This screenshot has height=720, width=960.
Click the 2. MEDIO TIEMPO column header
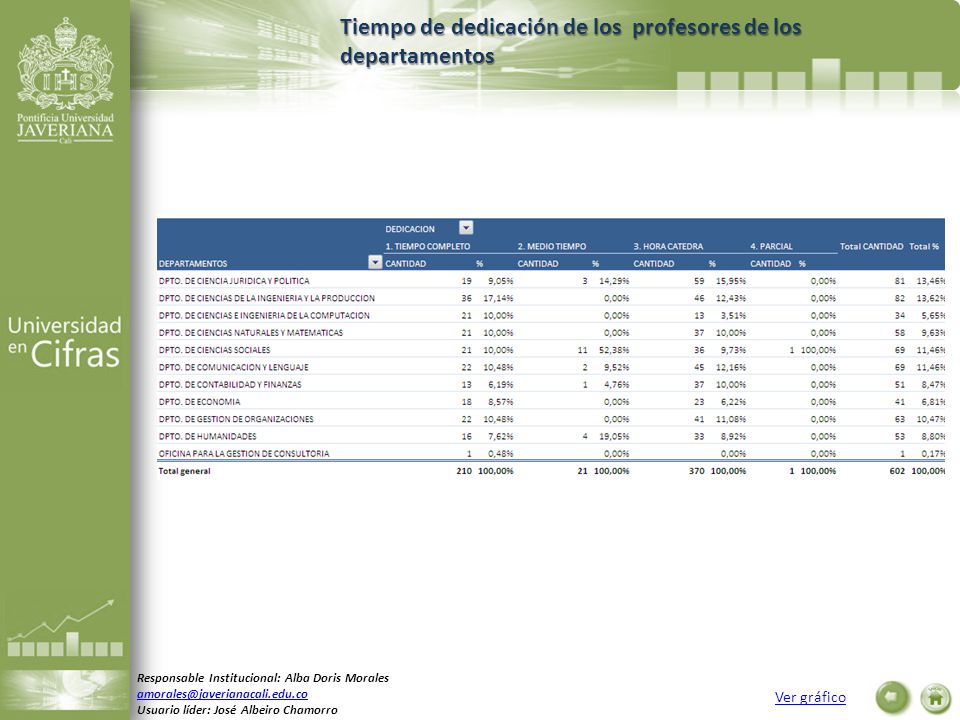[x=552, y=246]
